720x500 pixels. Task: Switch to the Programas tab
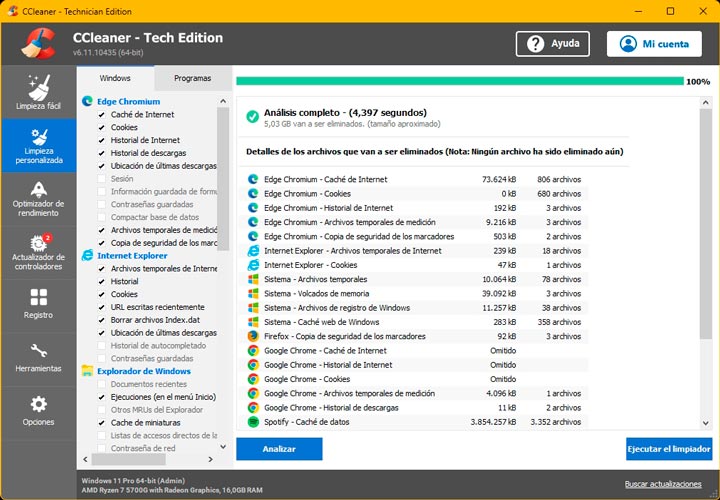[192, 78]
